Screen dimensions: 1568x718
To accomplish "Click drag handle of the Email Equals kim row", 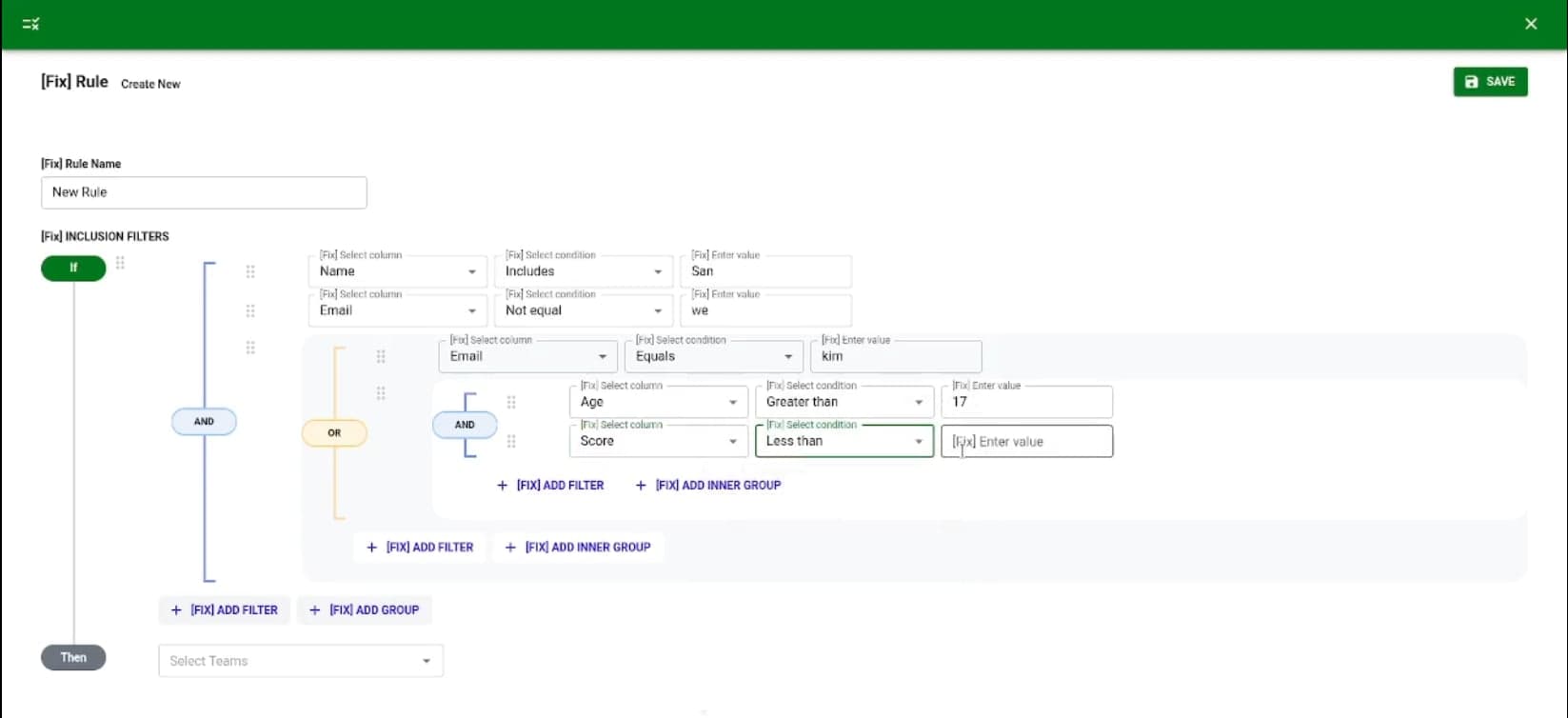I will click(x=381, y=356).
